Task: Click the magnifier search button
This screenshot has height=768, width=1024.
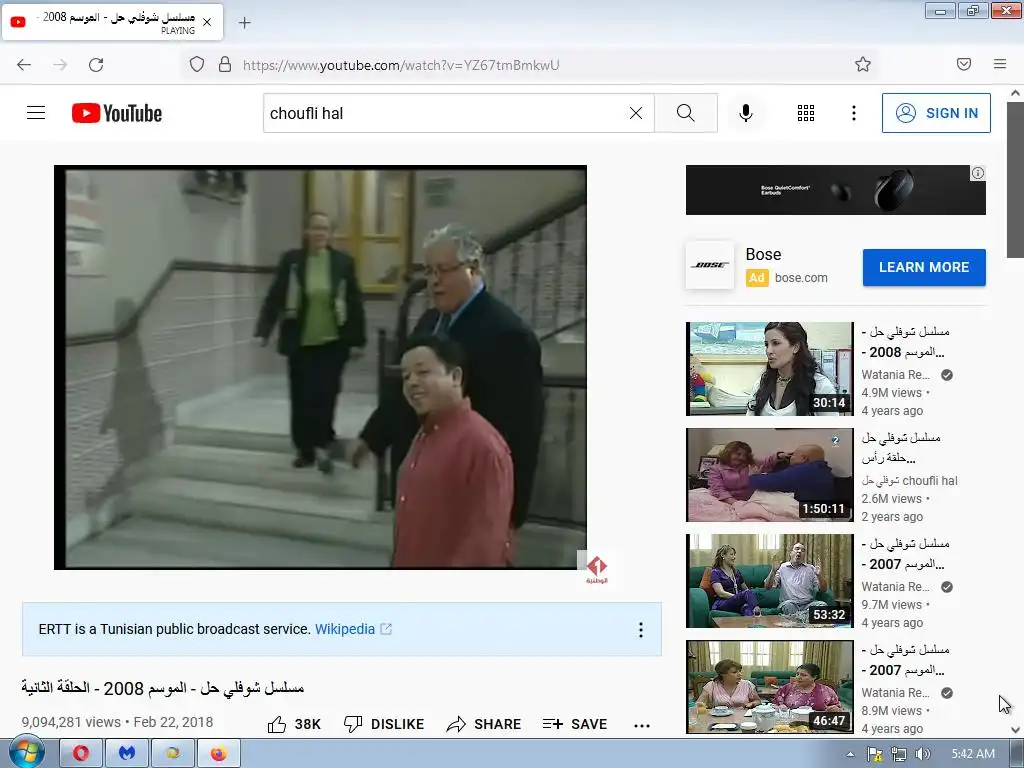Action: coord(686,113)
